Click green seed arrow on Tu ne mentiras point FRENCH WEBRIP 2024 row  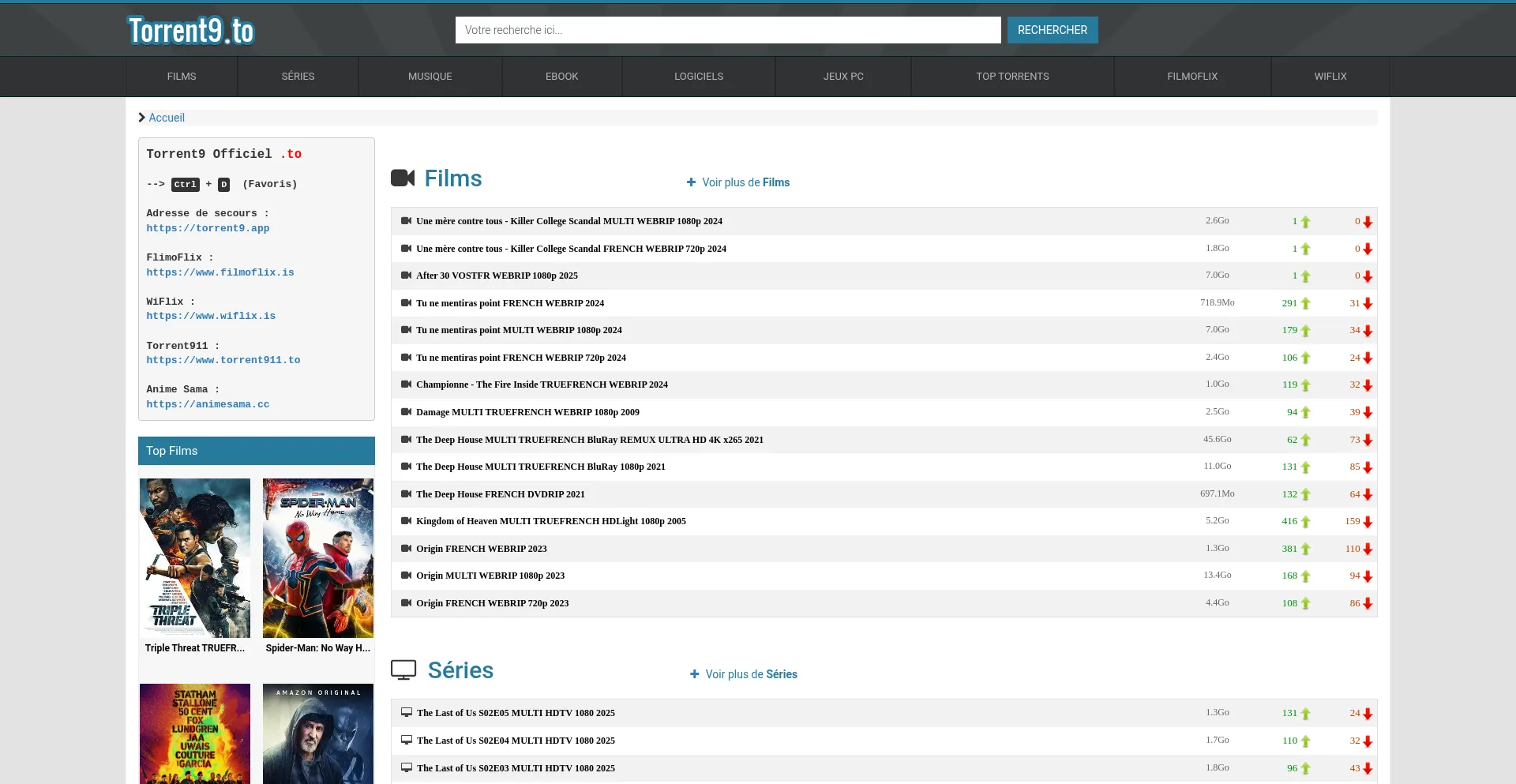click(1306, 304)
